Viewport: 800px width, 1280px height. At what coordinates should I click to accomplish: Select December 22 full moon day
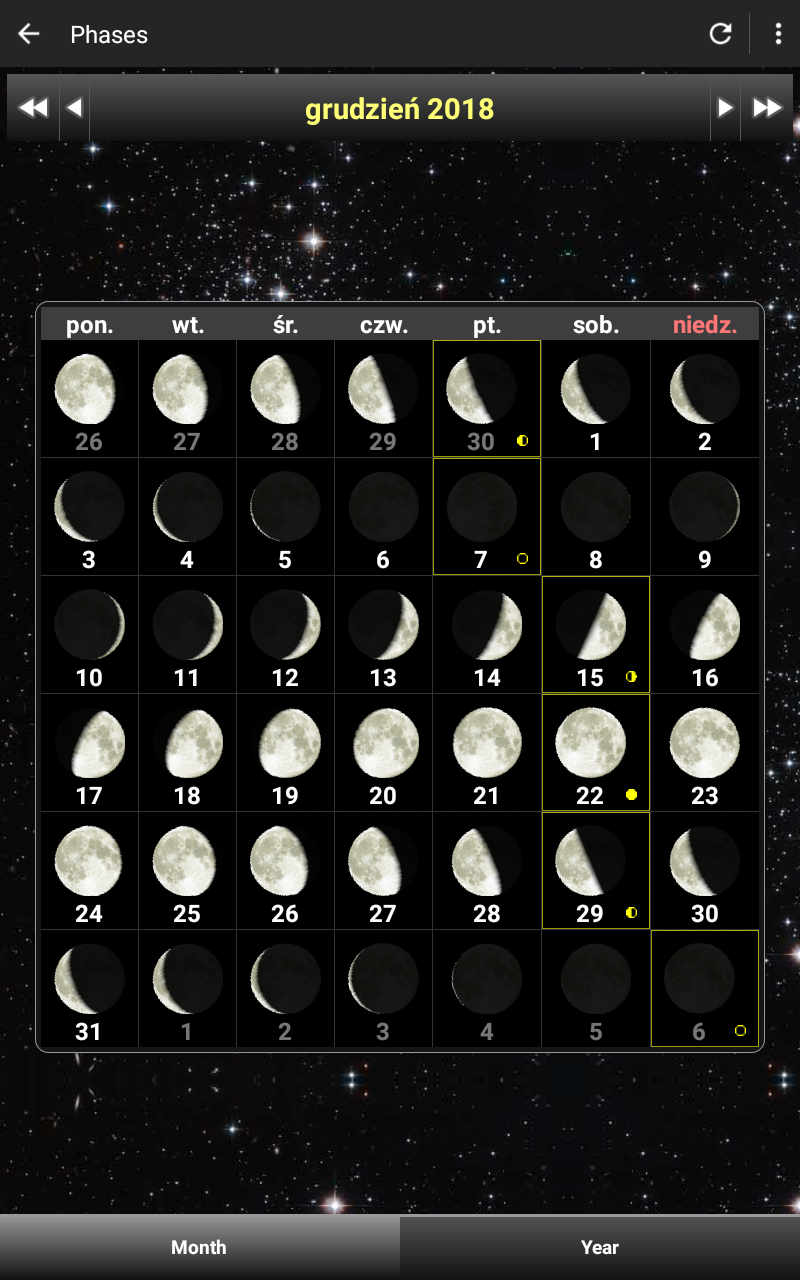[x=596, y=752]
